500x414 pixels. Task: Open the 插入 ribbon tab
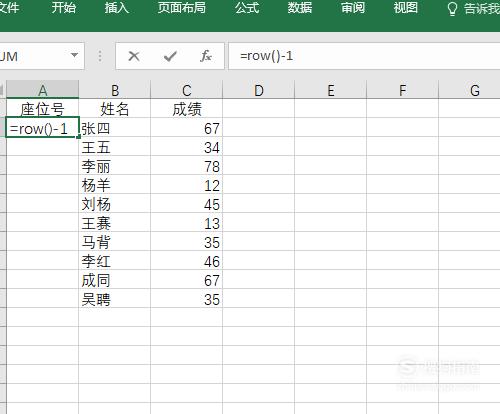117,8
